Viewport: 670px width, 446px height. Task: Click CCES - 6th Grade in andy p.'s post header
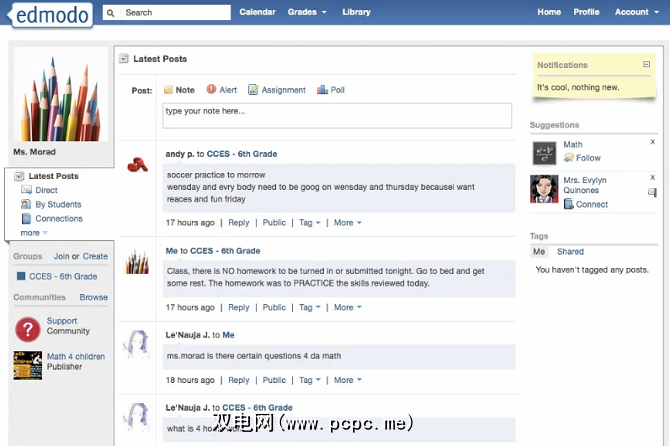pyautogui.click(x=242, y=154)
